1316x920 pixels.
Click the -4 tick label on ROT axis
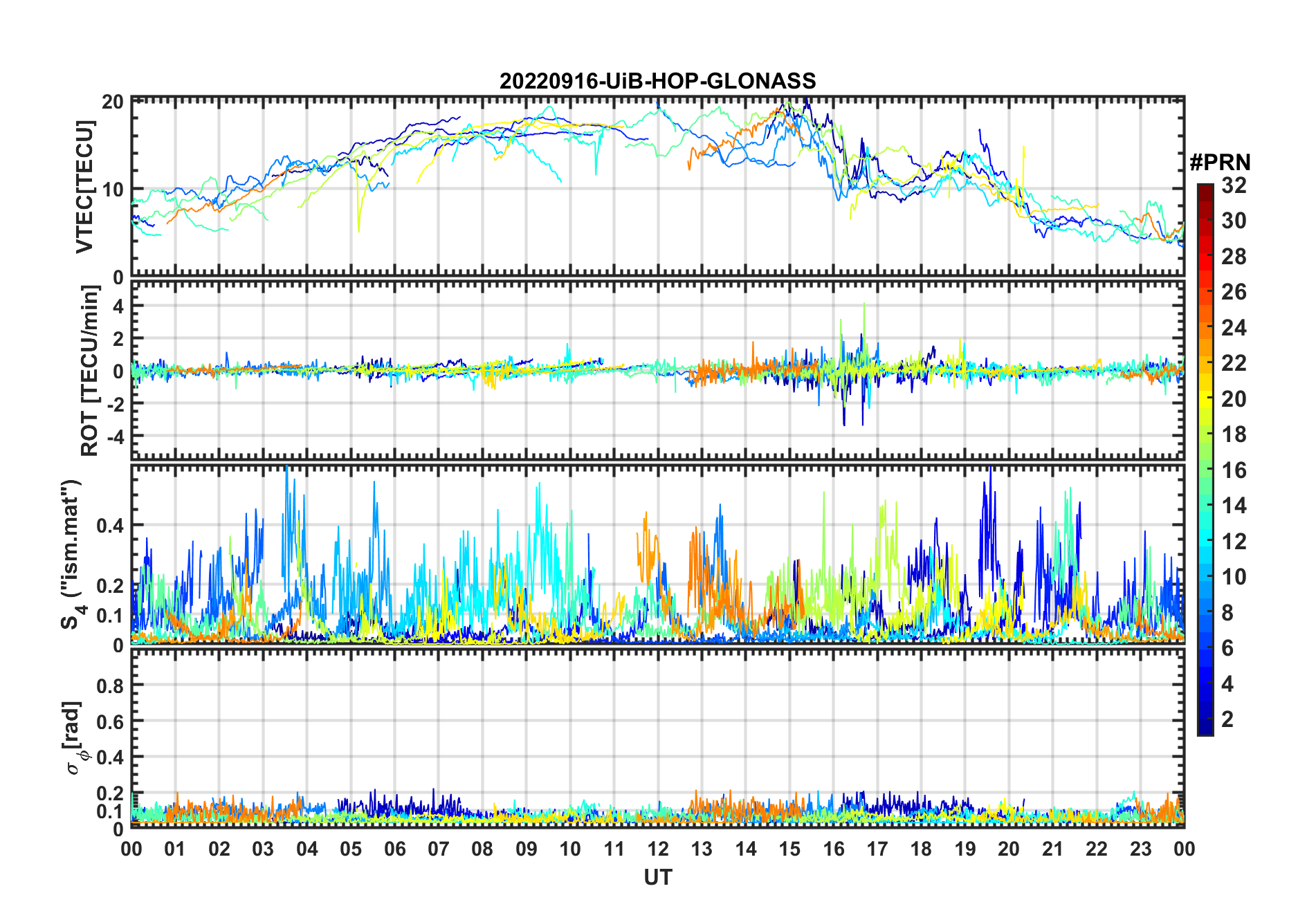(x=114, y=436)
